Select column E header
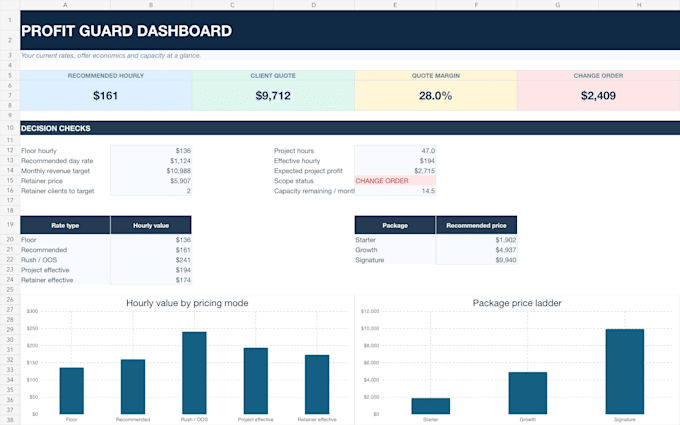Screen dimensions: 680x425 395,5
